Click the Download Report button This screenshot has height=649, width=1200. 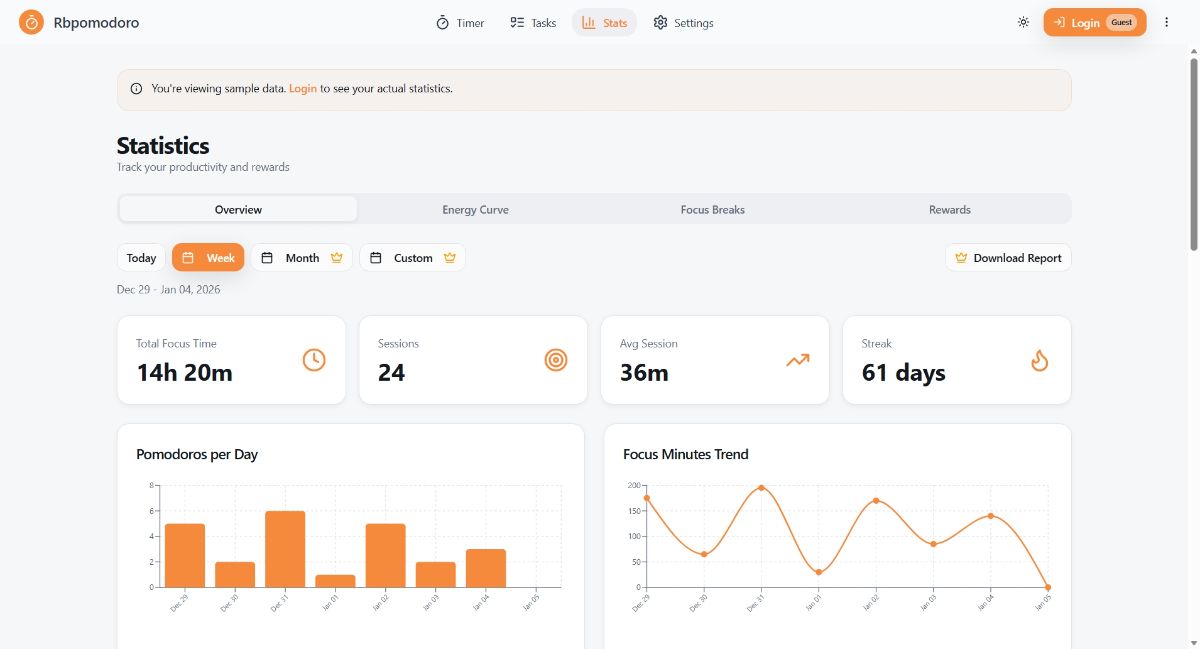[1008, 258]
